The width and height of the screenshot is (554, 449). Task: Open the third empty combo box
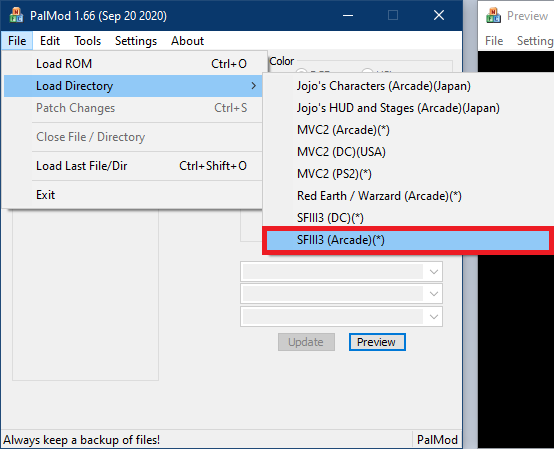coord(341,317)
